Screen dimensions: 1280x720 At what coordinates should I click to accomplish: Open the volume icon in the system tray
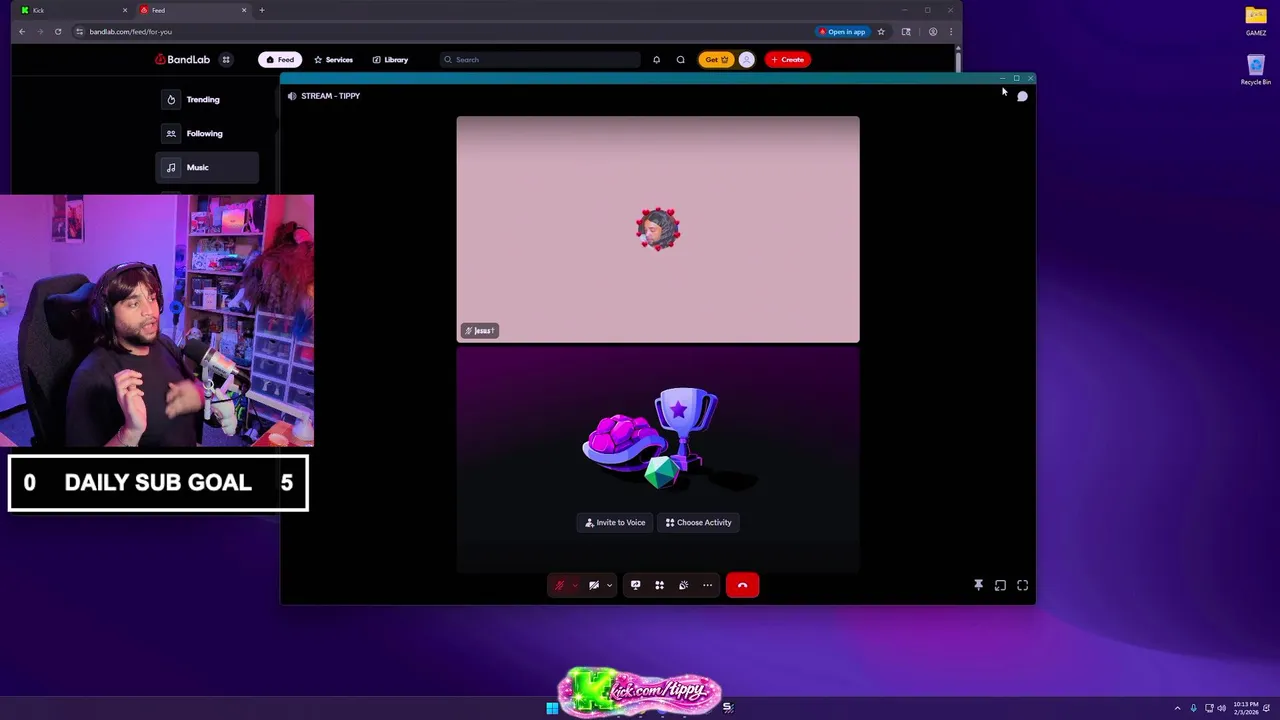[x=1221, y=708]
